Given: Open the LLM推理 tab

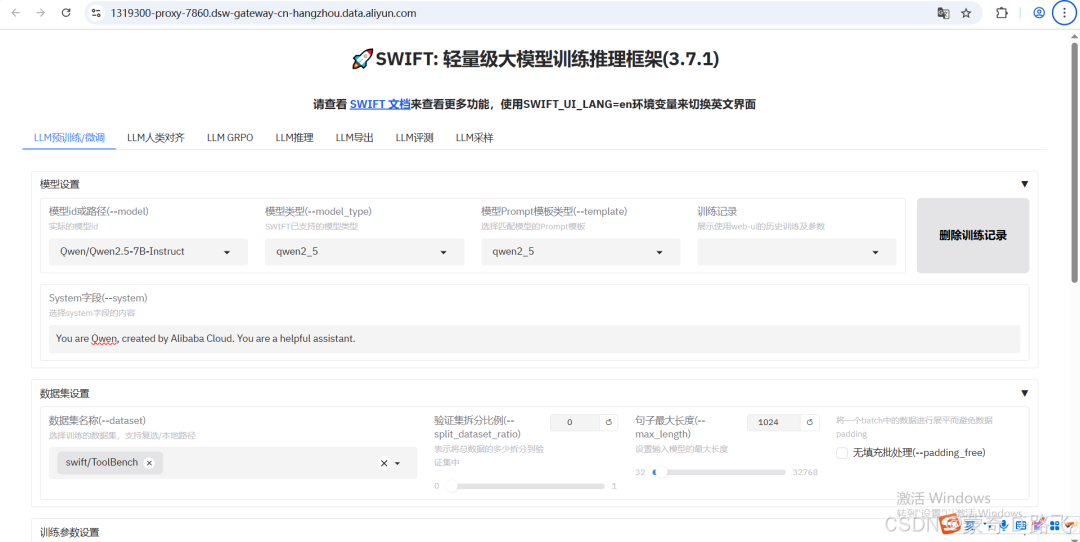Looking at the screenshot, I should pos(294,138).
